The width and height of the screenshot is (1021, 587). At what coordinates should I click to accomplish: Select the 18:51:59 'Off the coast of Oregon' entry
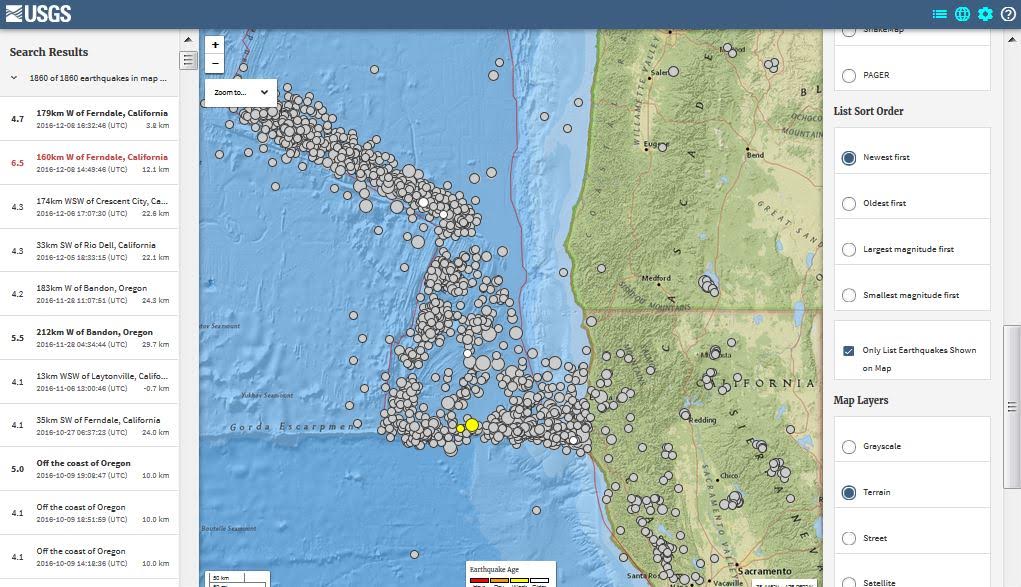coord(89,513)
